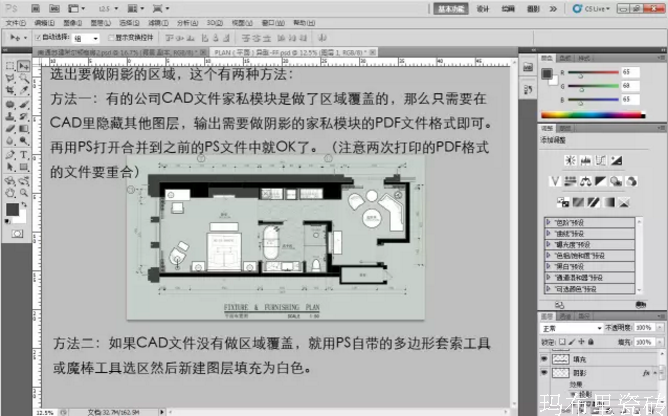
Task: Select the Move tool in toolbox
Action: point(24,66)
